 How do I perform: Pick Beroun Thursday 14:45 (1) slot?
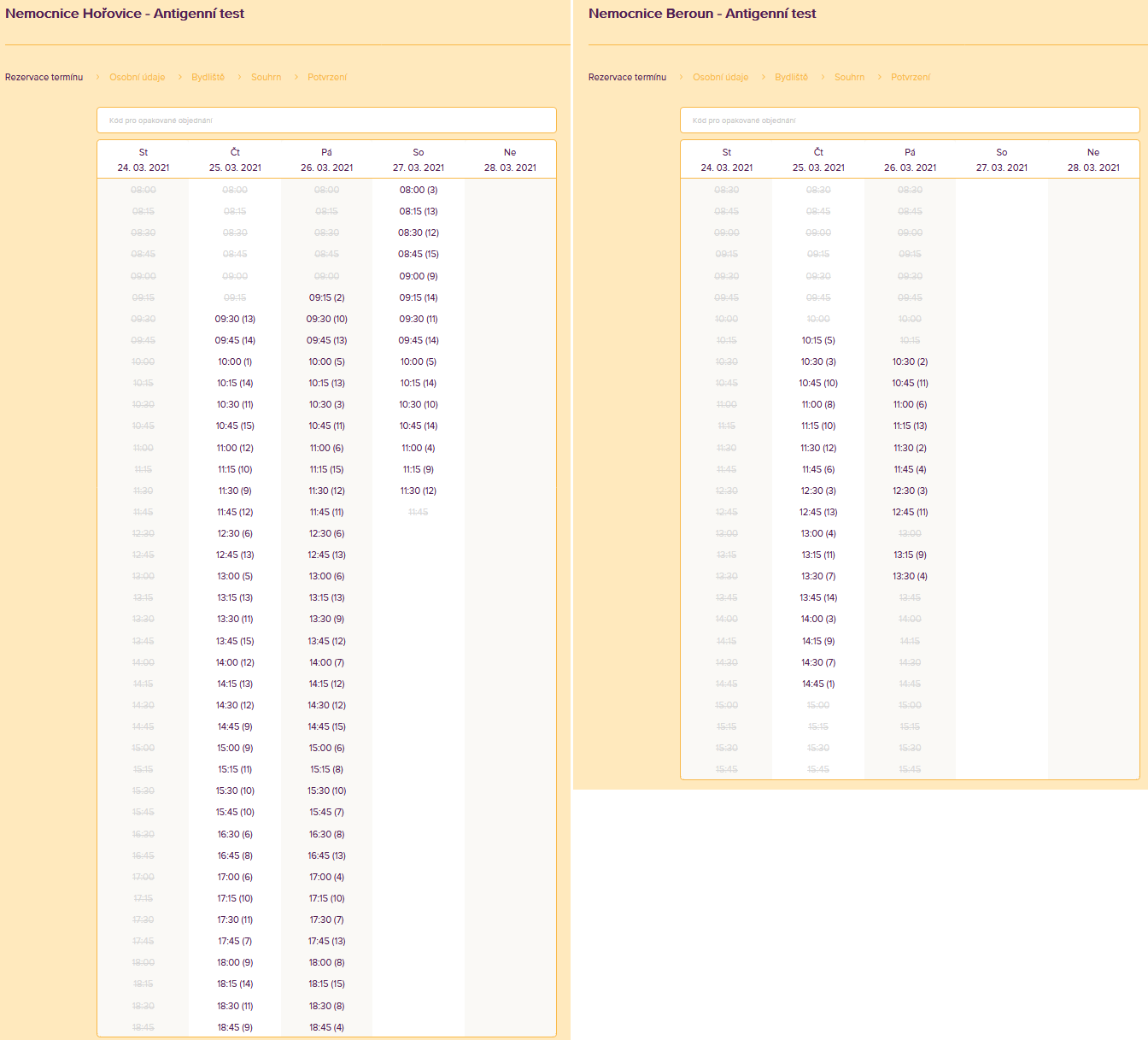pyautogui.click(x=818, y=684)
